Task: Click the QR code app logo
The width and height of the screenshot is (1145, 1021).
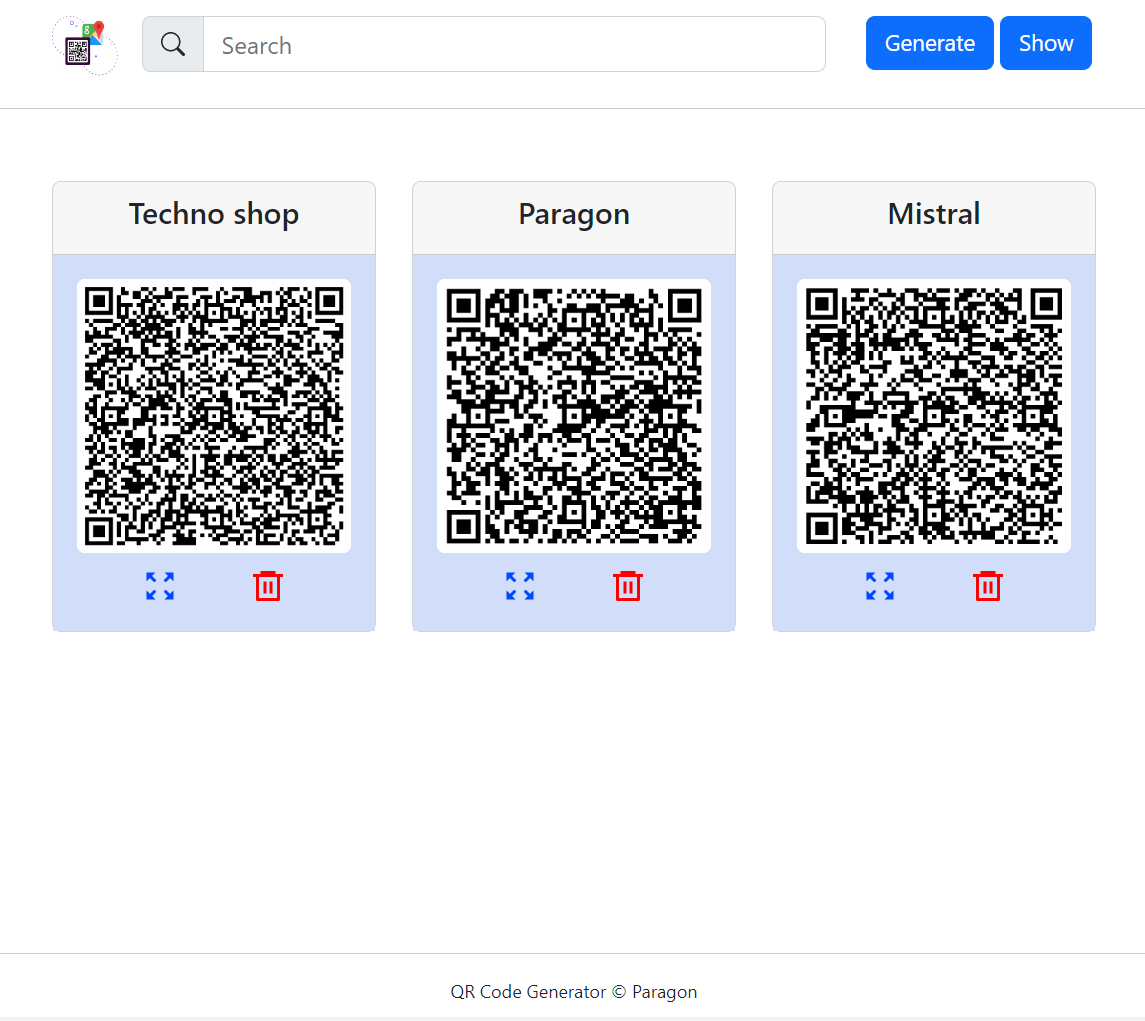Action: pyautogui.click(x=84, y=45)
